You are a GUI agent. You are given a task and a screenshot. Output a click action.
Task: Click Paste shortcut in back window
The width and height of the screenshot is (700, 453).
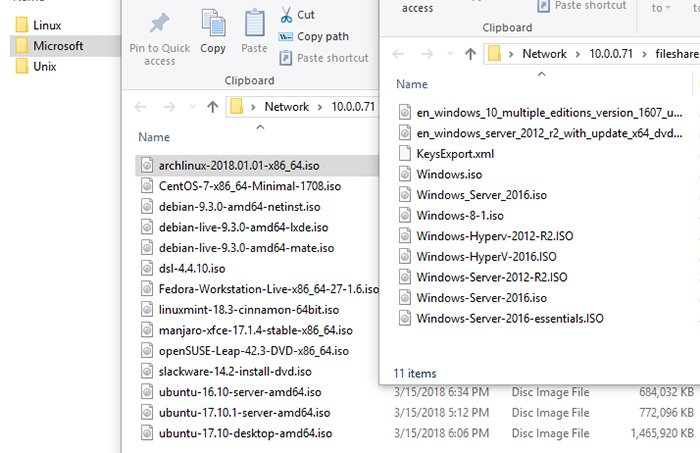324,58
